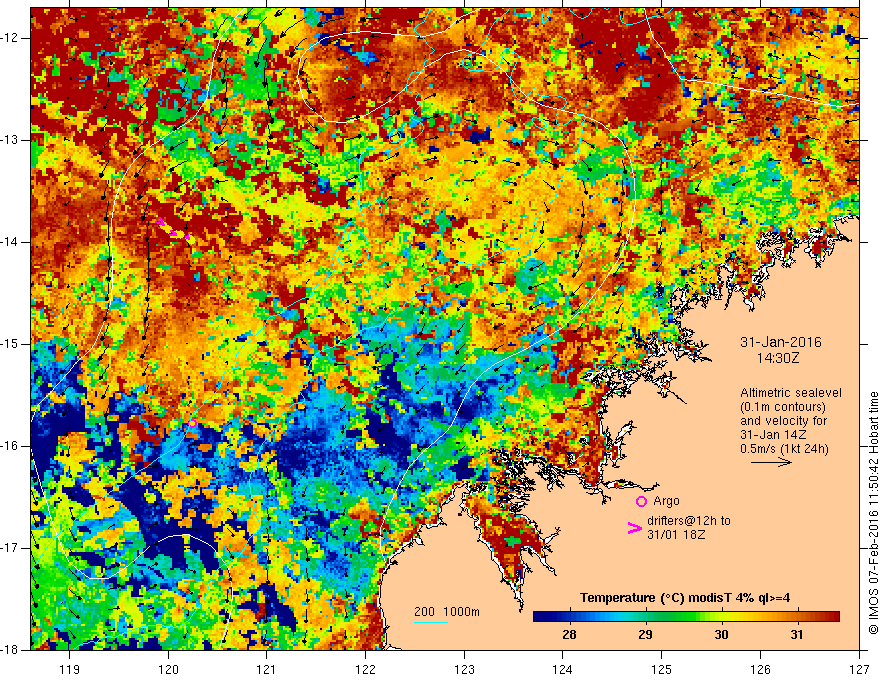Click the dark blue end of the color bar
880x680 pixels.
coord(542,616)
